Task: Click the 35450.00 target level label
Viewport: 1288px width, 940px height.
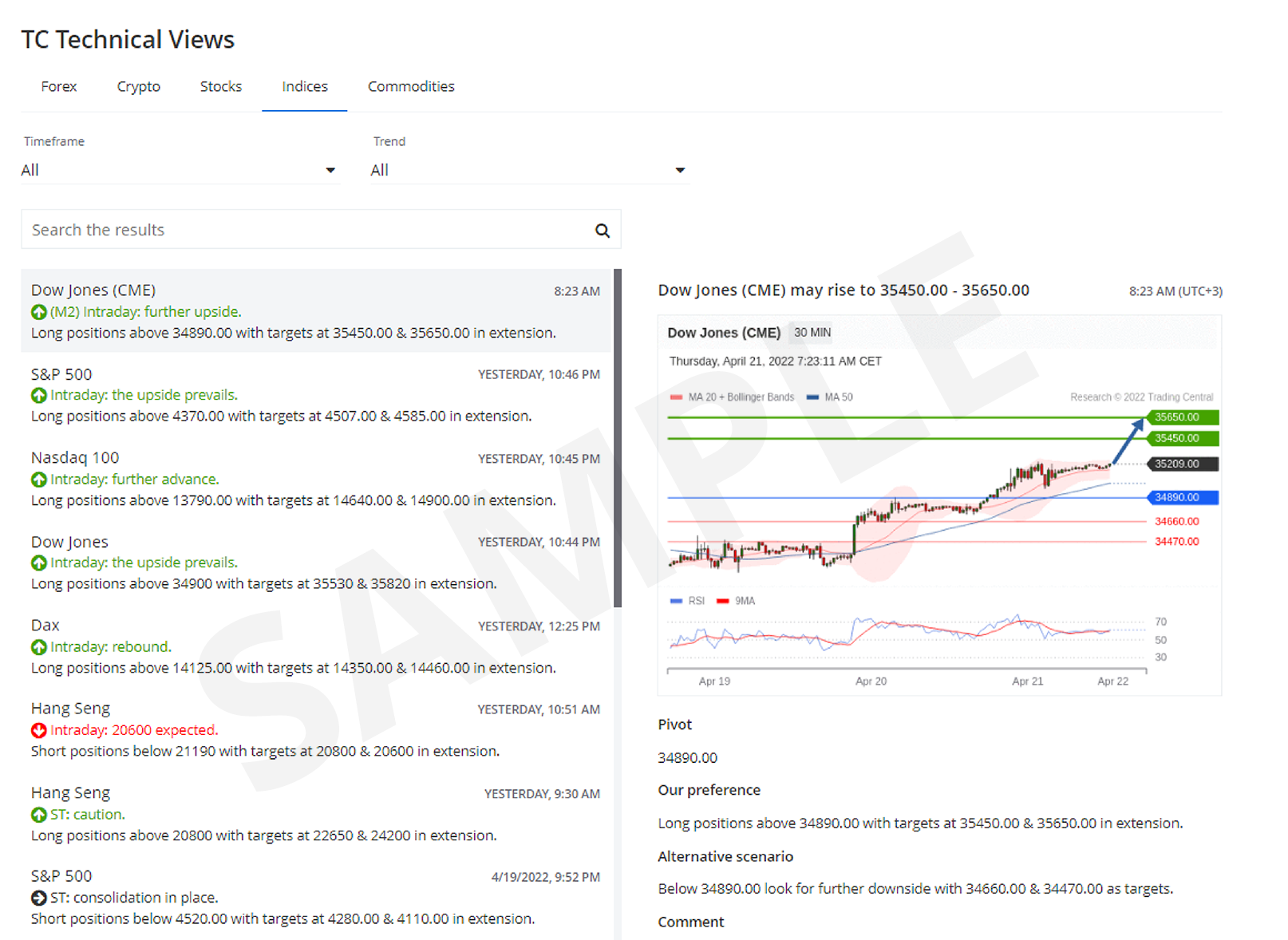Action: click(x=1183, y=438)
